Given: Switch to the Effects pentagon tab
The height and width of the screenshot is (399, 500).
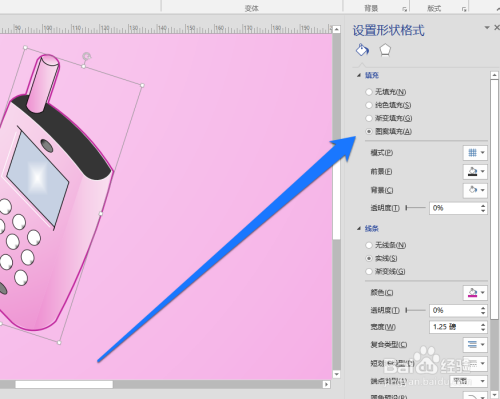Looking at the screenshot, I should click(385, 50).
